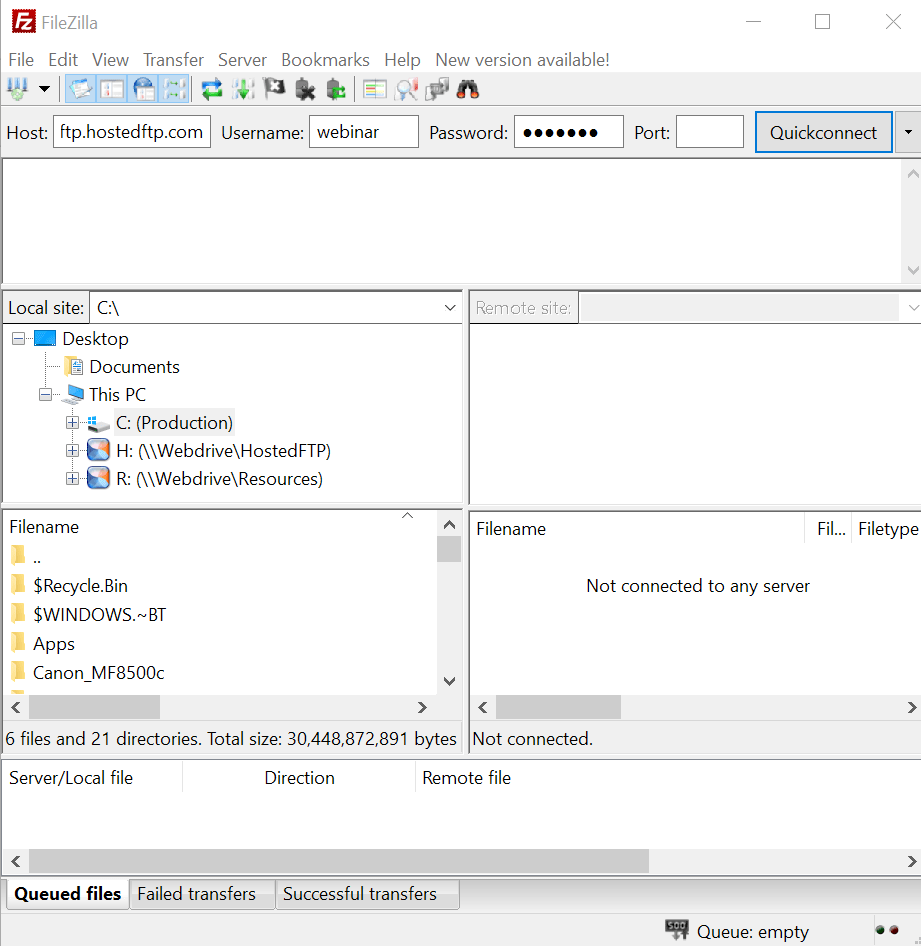Cancel the current operation

tap(273, 88)
